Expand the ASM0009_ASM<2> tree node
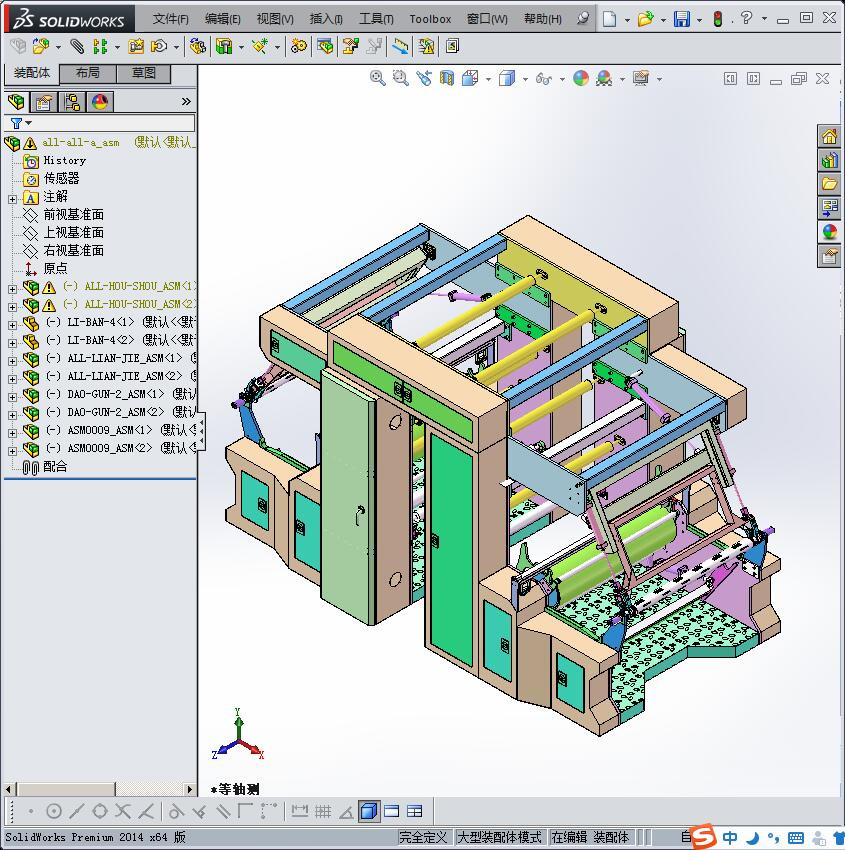The width and height of the screenshot is (845, 850). click(12, 451)
